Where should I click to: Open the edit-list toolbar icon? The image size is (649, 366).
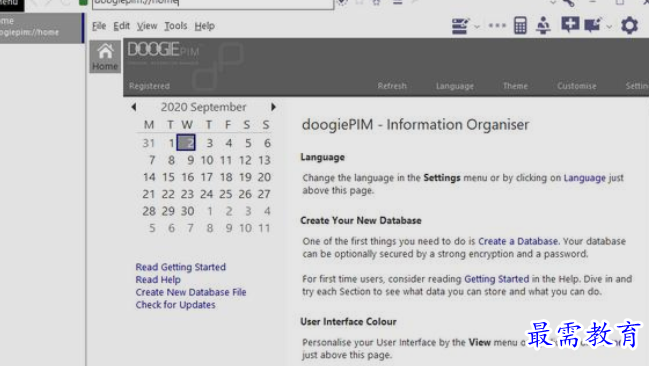tap(460, 26)
